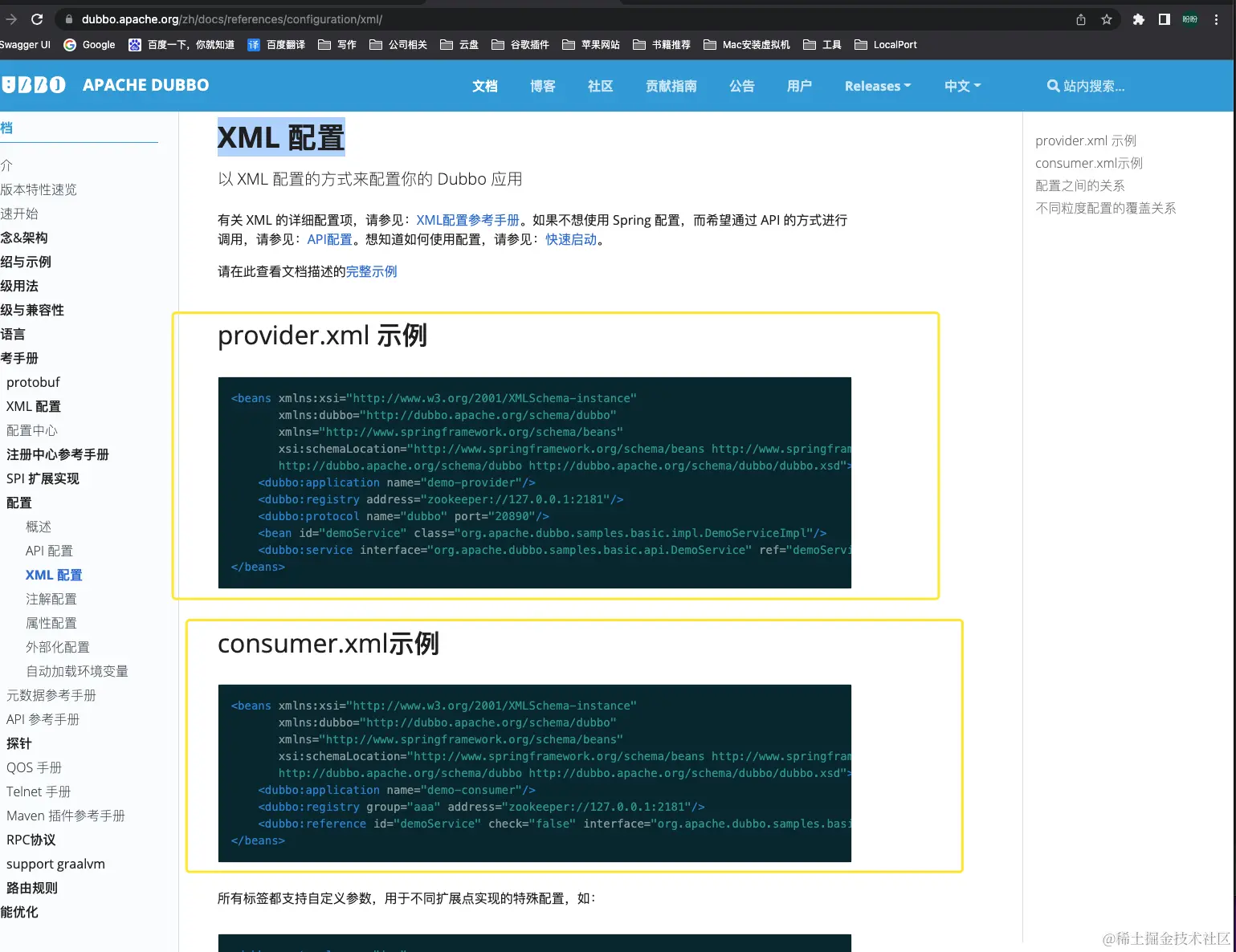Open the 博客 navigation item

coord(543,86)
